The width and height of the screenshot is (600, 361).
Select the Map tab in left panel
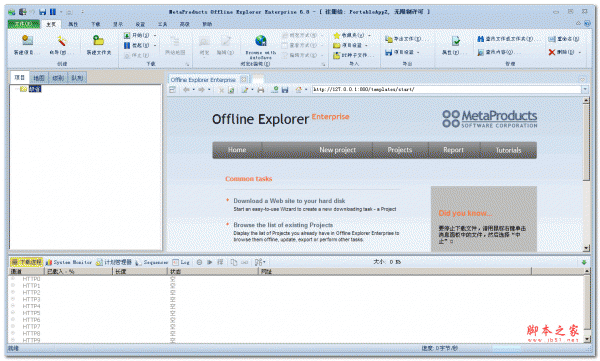[39, 78]
